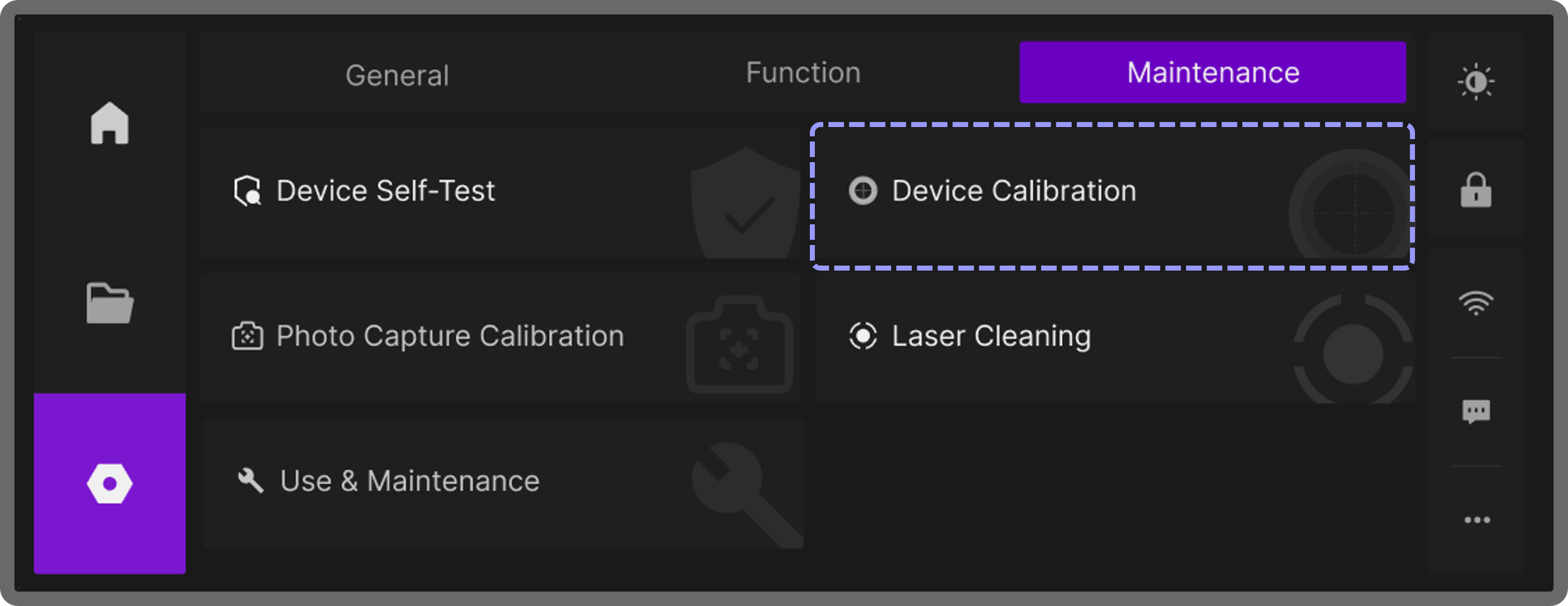This screenshot has width=1568, height=606.
Task: Select the Maintenance tab
Action: click(x=1213, y=73)
